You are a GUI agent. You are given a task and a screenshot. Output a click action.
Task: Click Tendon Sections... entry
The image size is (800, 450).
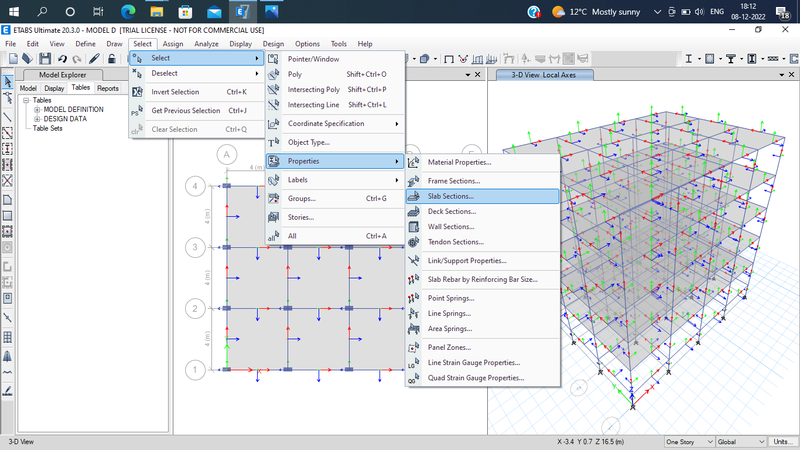point(483,242)
